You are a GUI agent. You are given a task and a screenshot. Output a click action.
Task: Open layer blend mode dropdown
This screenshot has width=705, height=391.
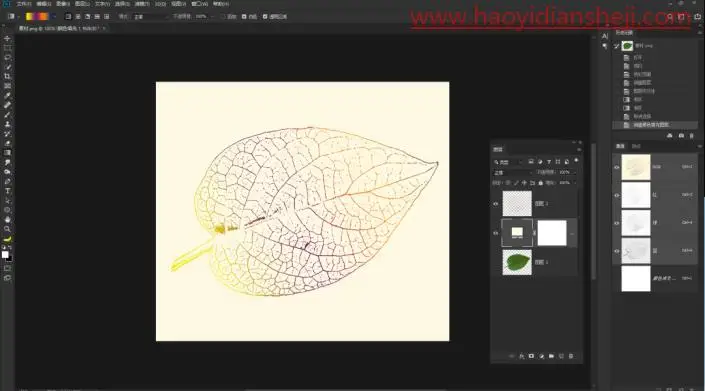(x=512, y=173)
